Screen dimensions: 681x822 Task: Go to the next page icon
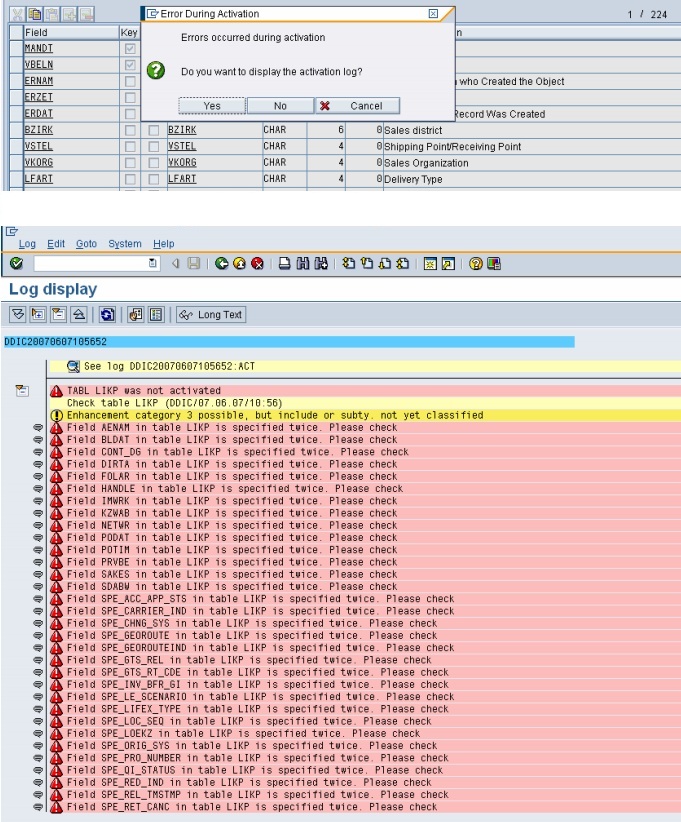[x=385, y=263]
